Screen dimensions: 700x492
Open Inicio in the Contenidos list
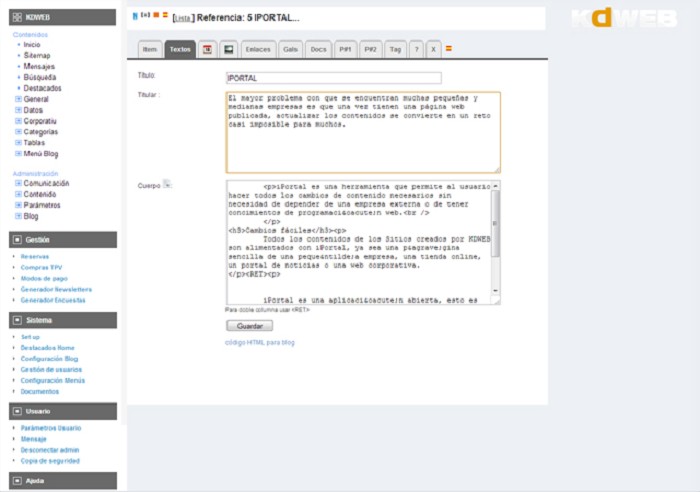coord(32,45)
